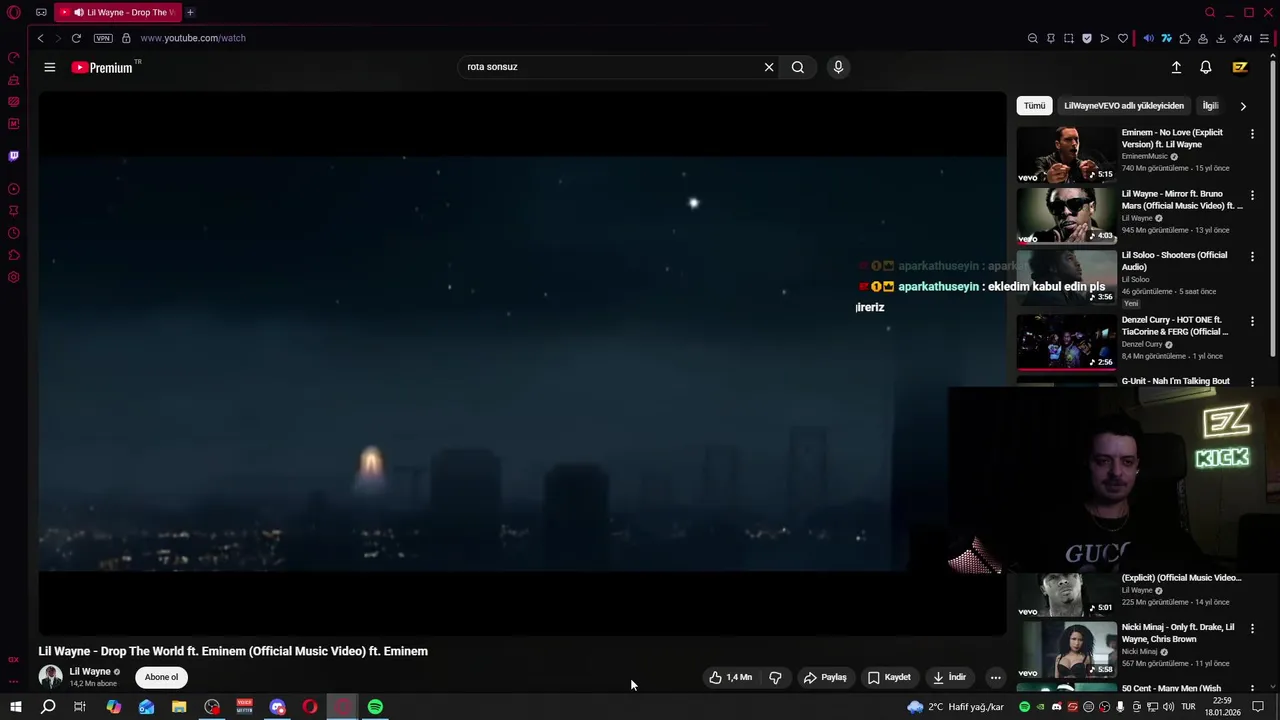Select the İlgili filter chip
Image resolution: width=1280 pixels, height=720 pixels.
tap(1210, 105)
